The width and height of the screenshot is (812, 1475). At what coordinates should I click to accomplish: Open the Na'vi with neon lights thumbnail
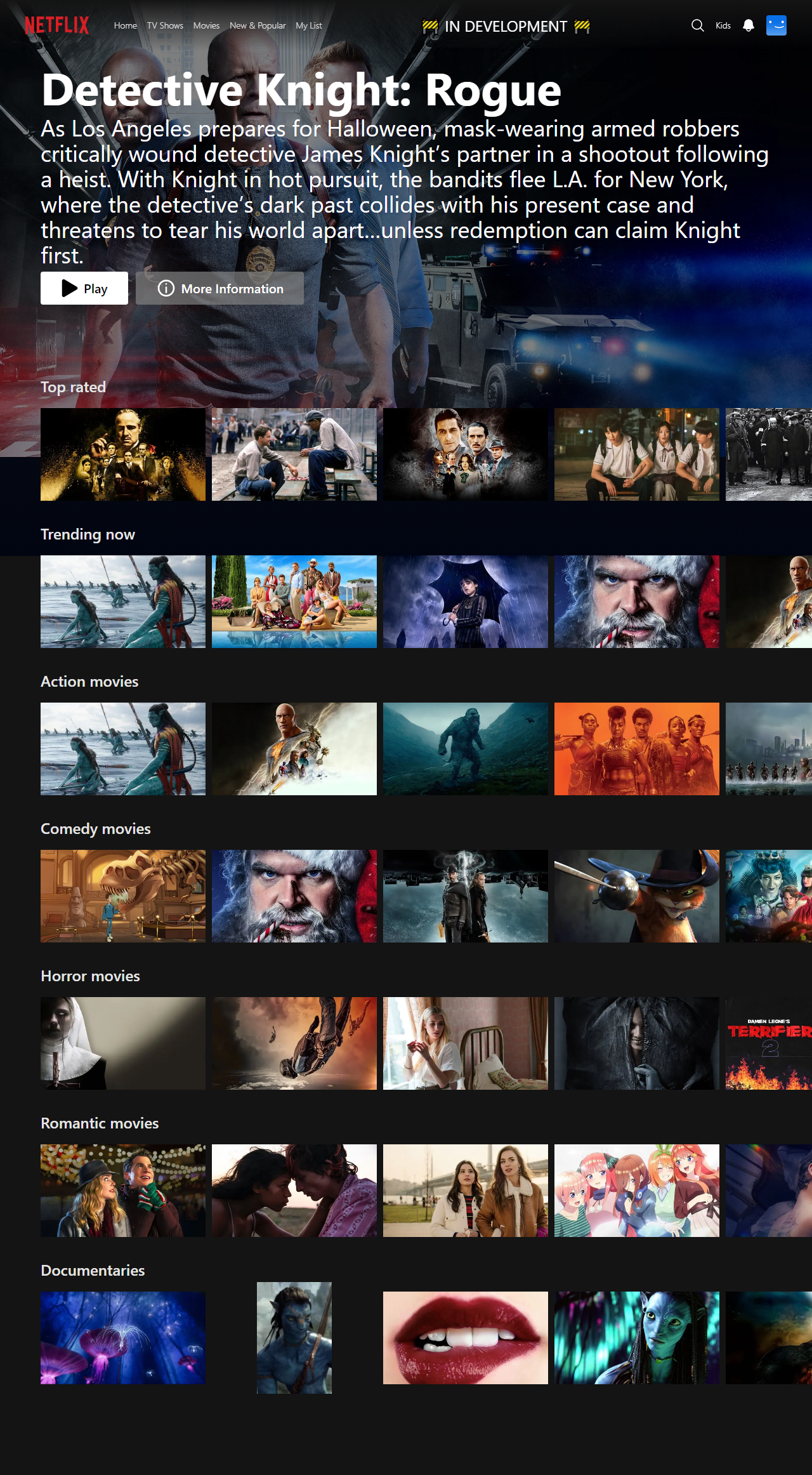click(637, 1338)
